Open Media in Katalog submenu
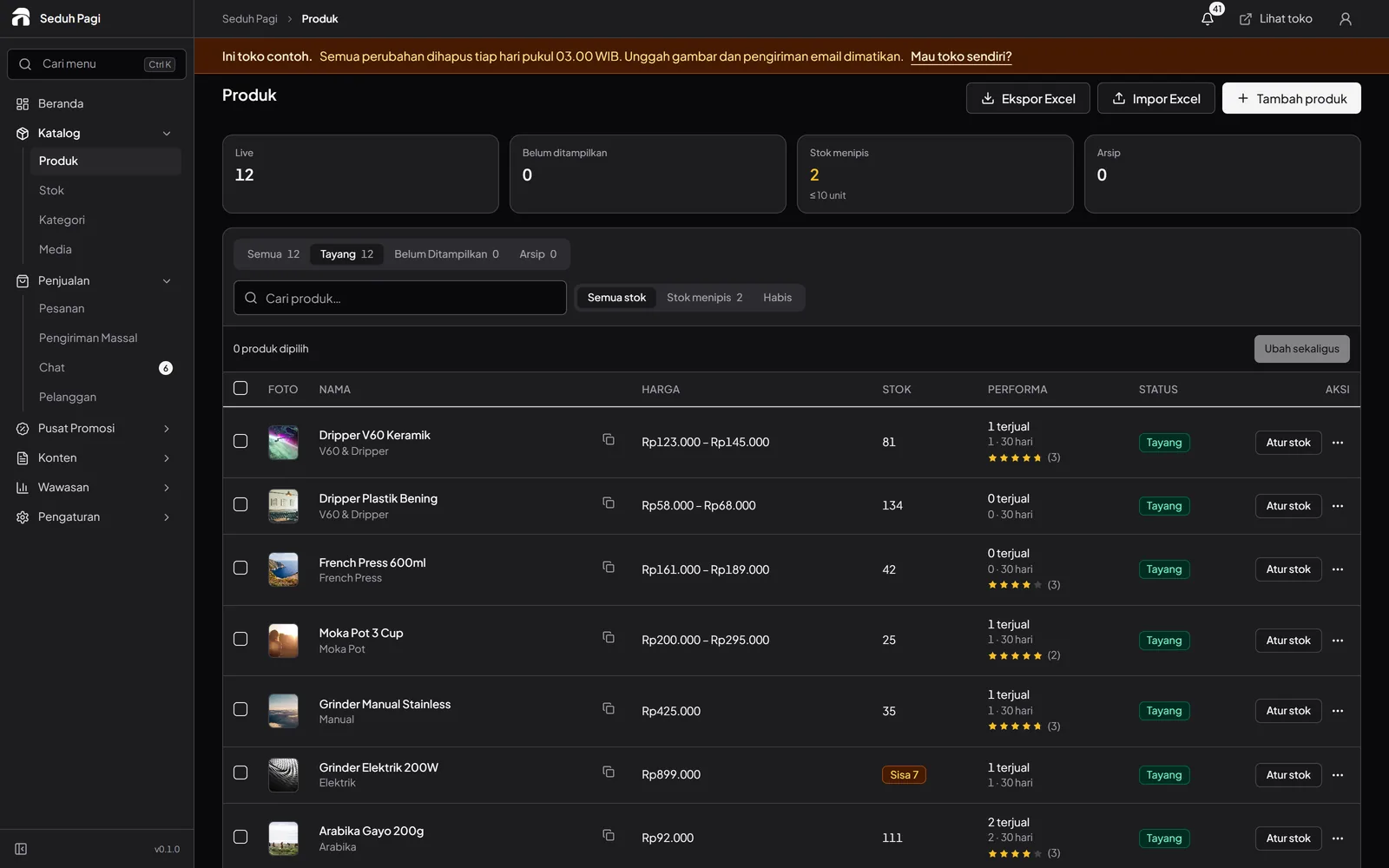 click(104, 249)
